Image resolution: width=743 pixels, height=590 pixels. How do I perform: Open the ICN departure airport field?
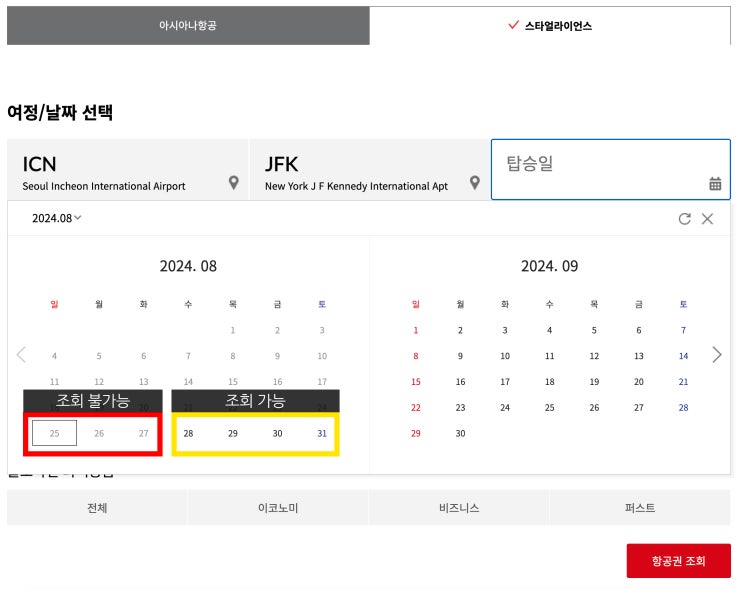point(127,170)
